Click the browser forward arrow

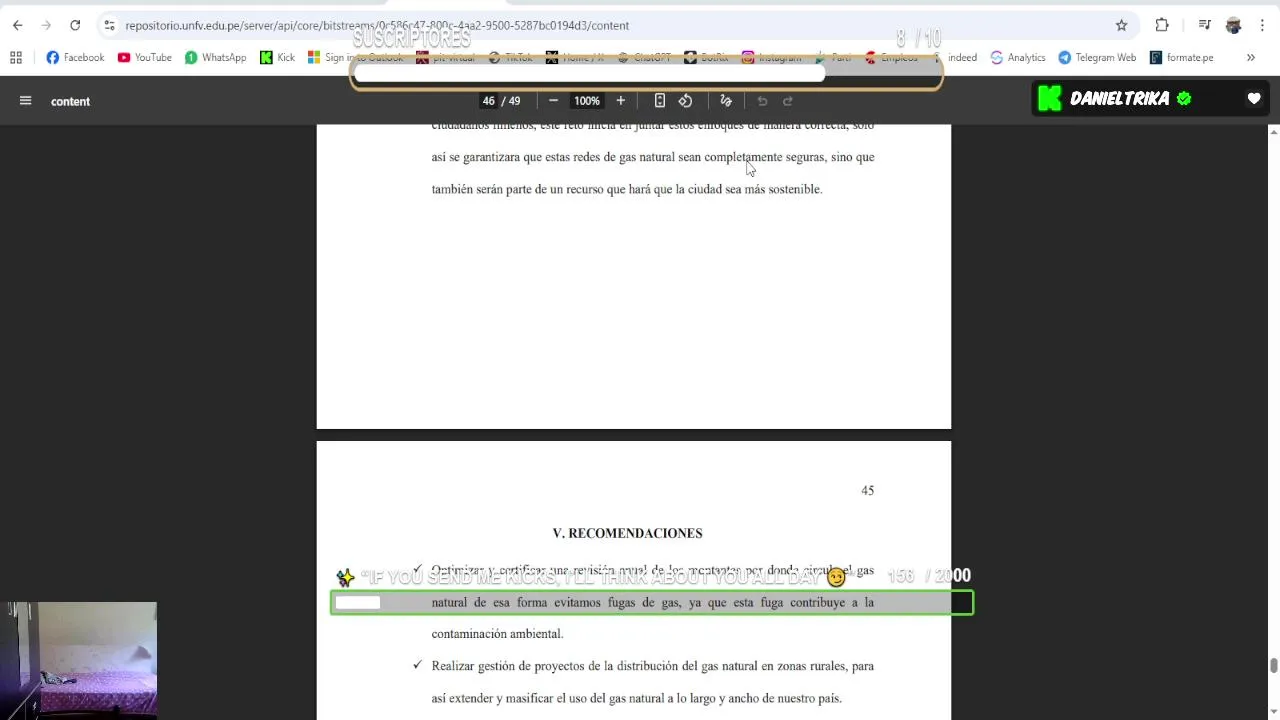[x=46, y=25]
